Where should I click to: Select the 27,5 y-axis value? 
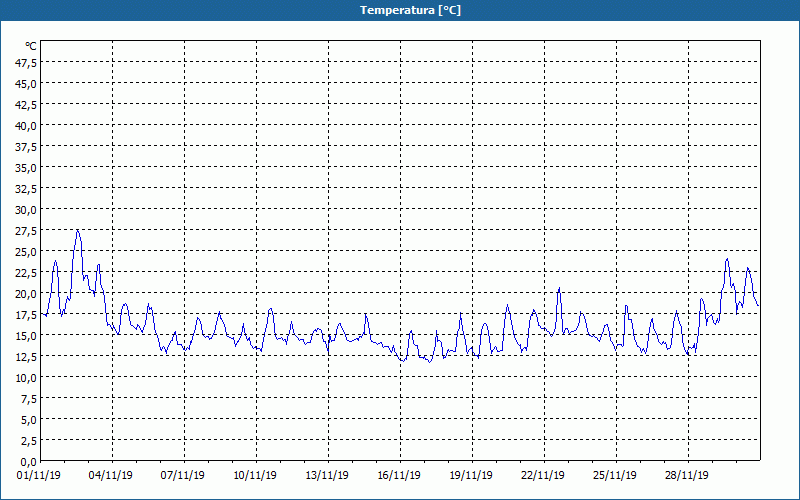coord(27,231)
